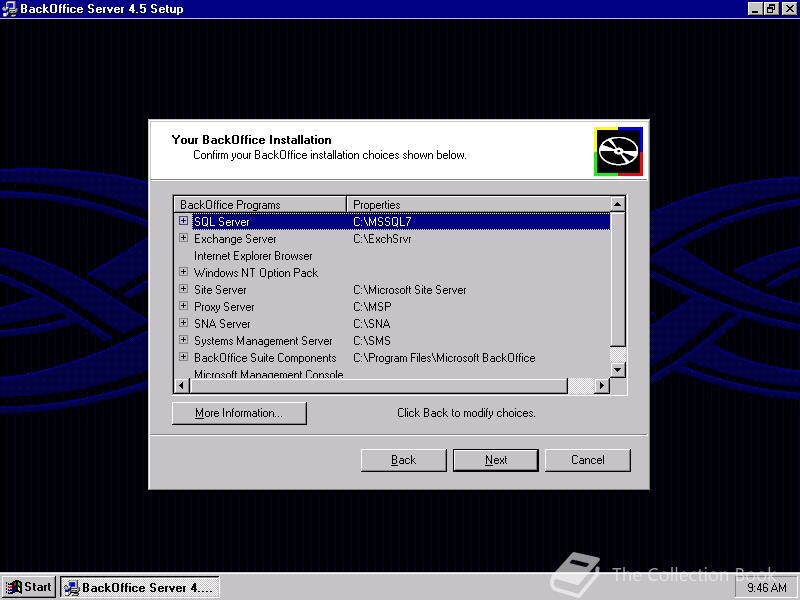The height and width of the screenshot is (600, 800).
Task: Expand the BackOffice Suite Components node
Action: (183, 357)
